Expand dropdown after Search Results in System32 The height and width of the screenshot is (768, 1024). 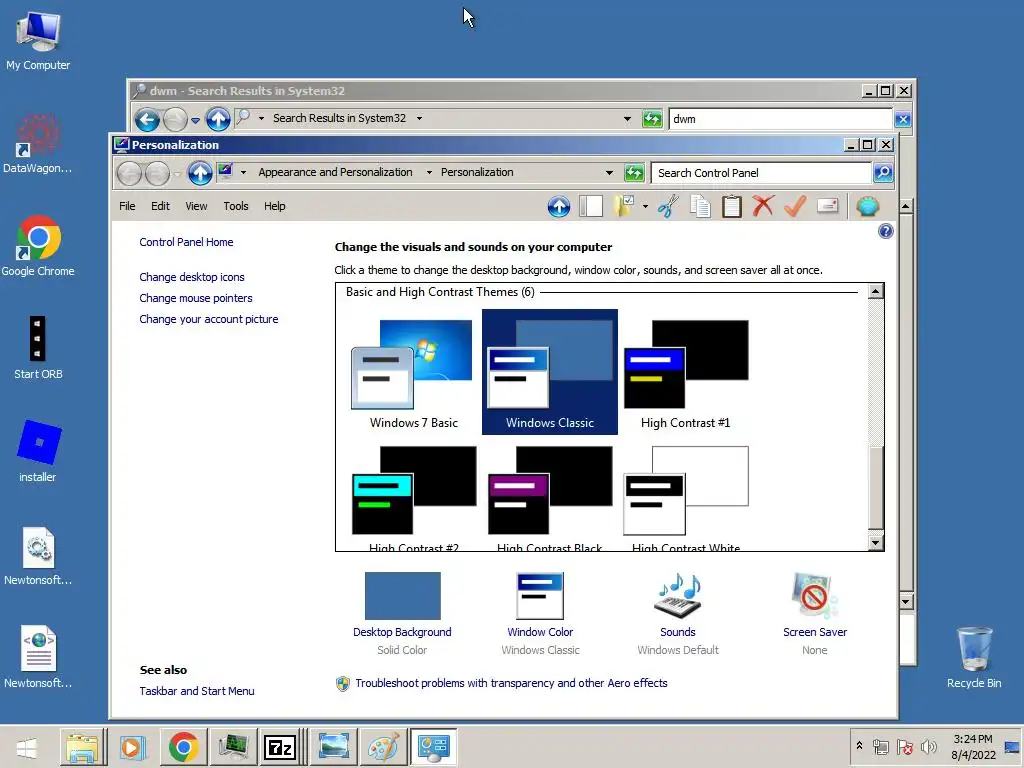point(419,118)
